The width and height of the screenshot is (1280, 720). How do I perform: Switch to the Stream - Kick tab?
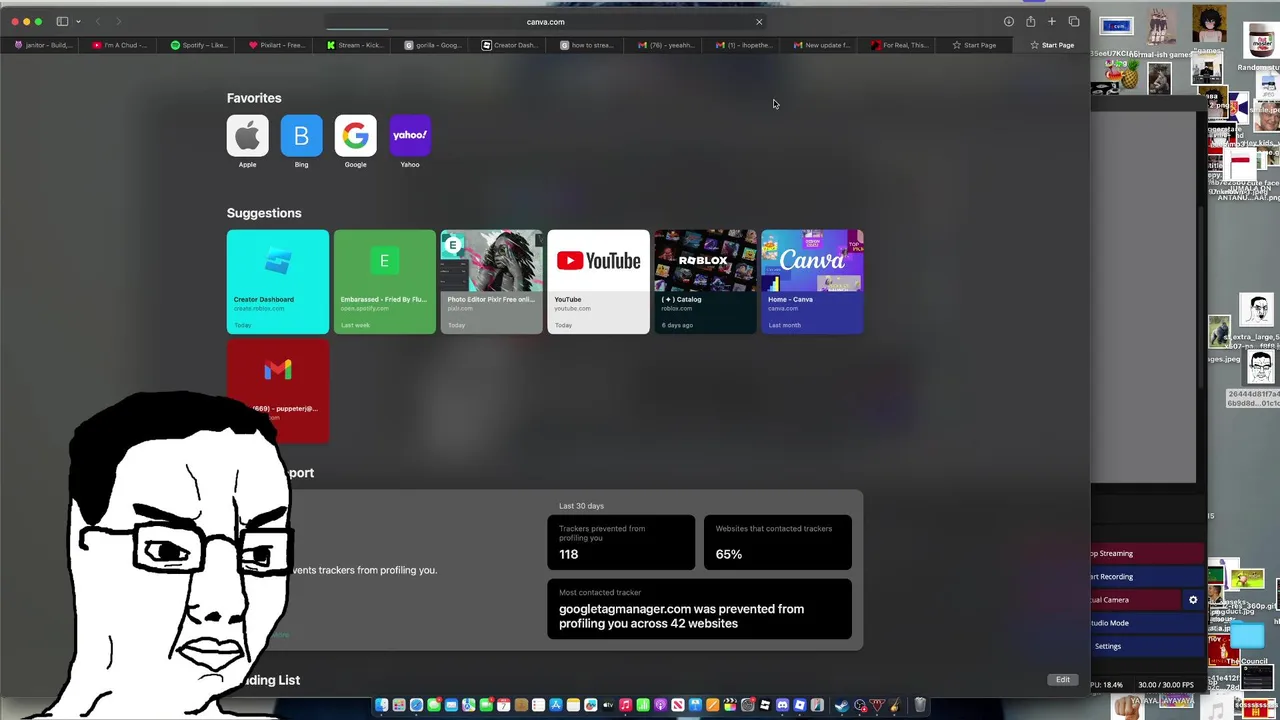[354, 45]
